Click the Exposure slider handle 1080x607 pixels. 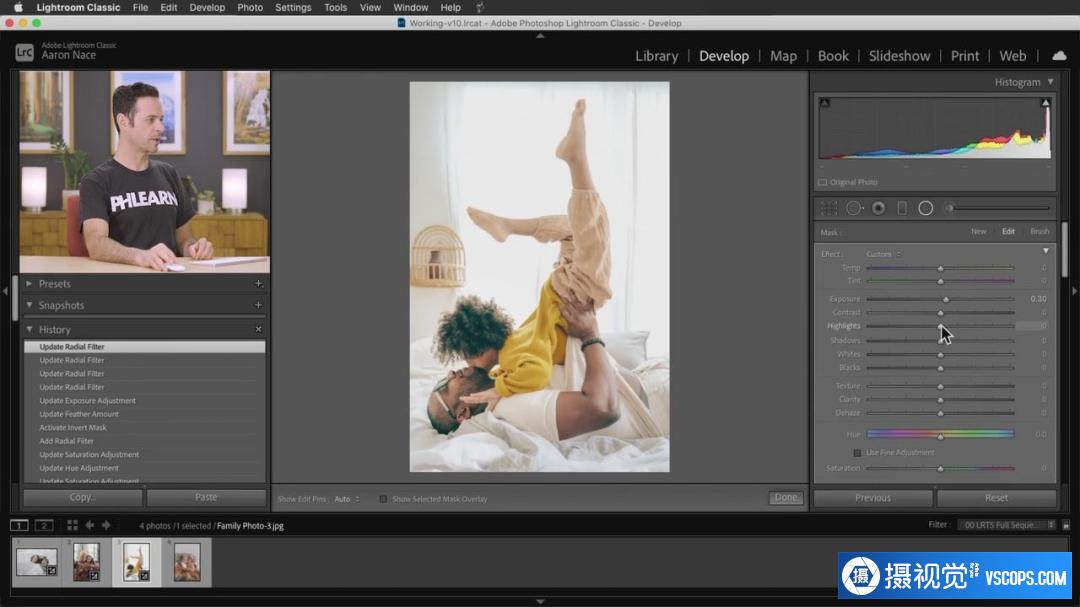pyautogui.click(x=946, y=299)
